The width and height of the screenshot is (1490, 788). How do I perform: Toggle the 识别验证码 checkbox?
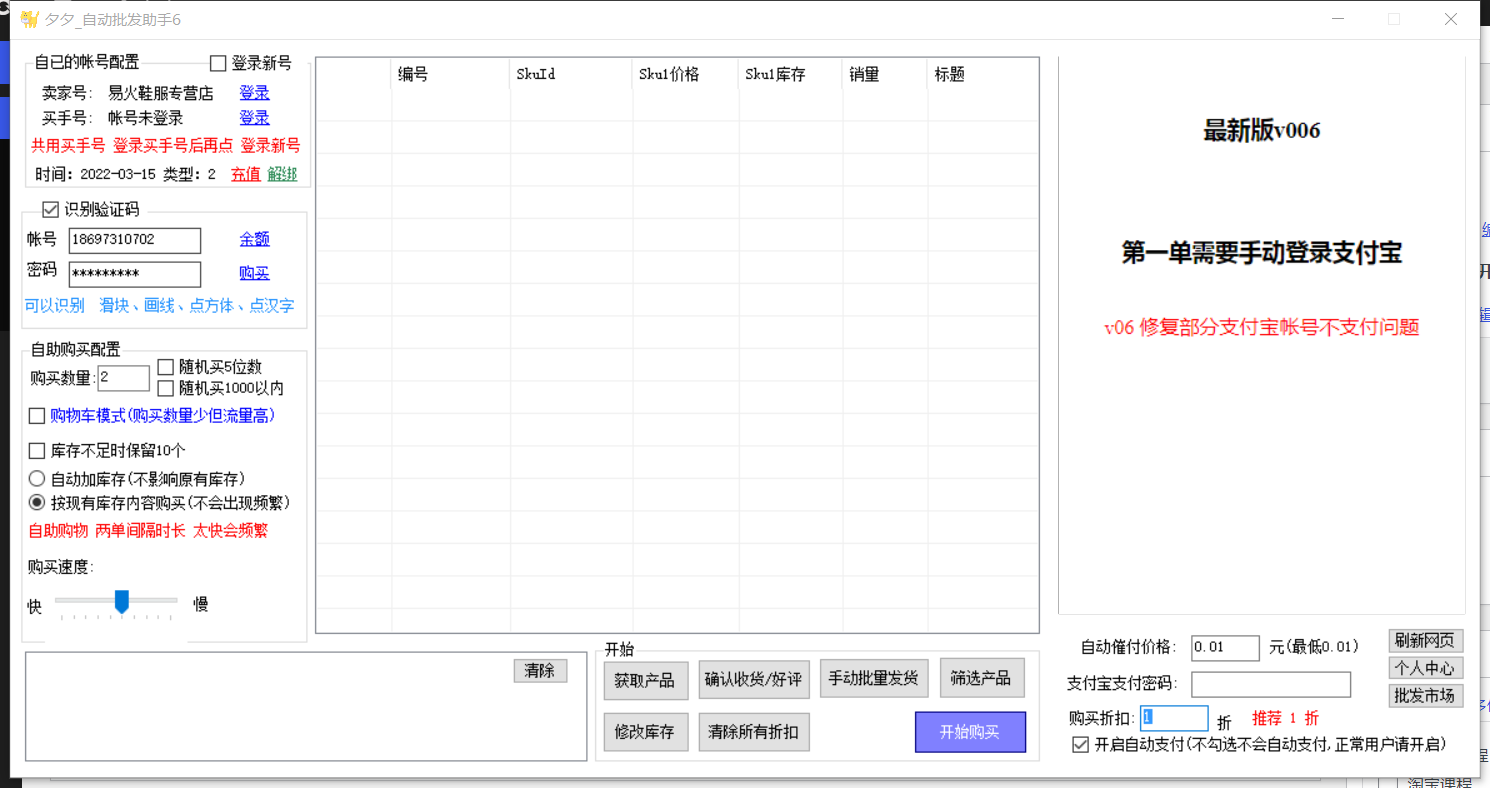coord(50,210)
